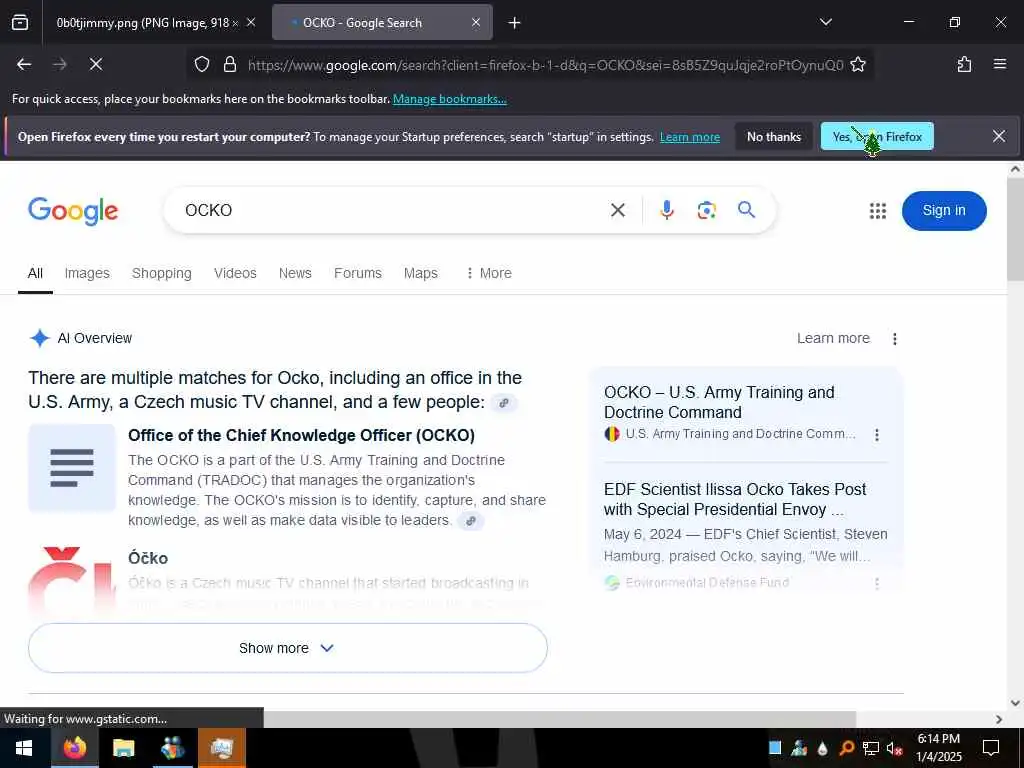Open source link chip after summary
The height and width of the screenshot is (768, 1024).
(504, 404)
